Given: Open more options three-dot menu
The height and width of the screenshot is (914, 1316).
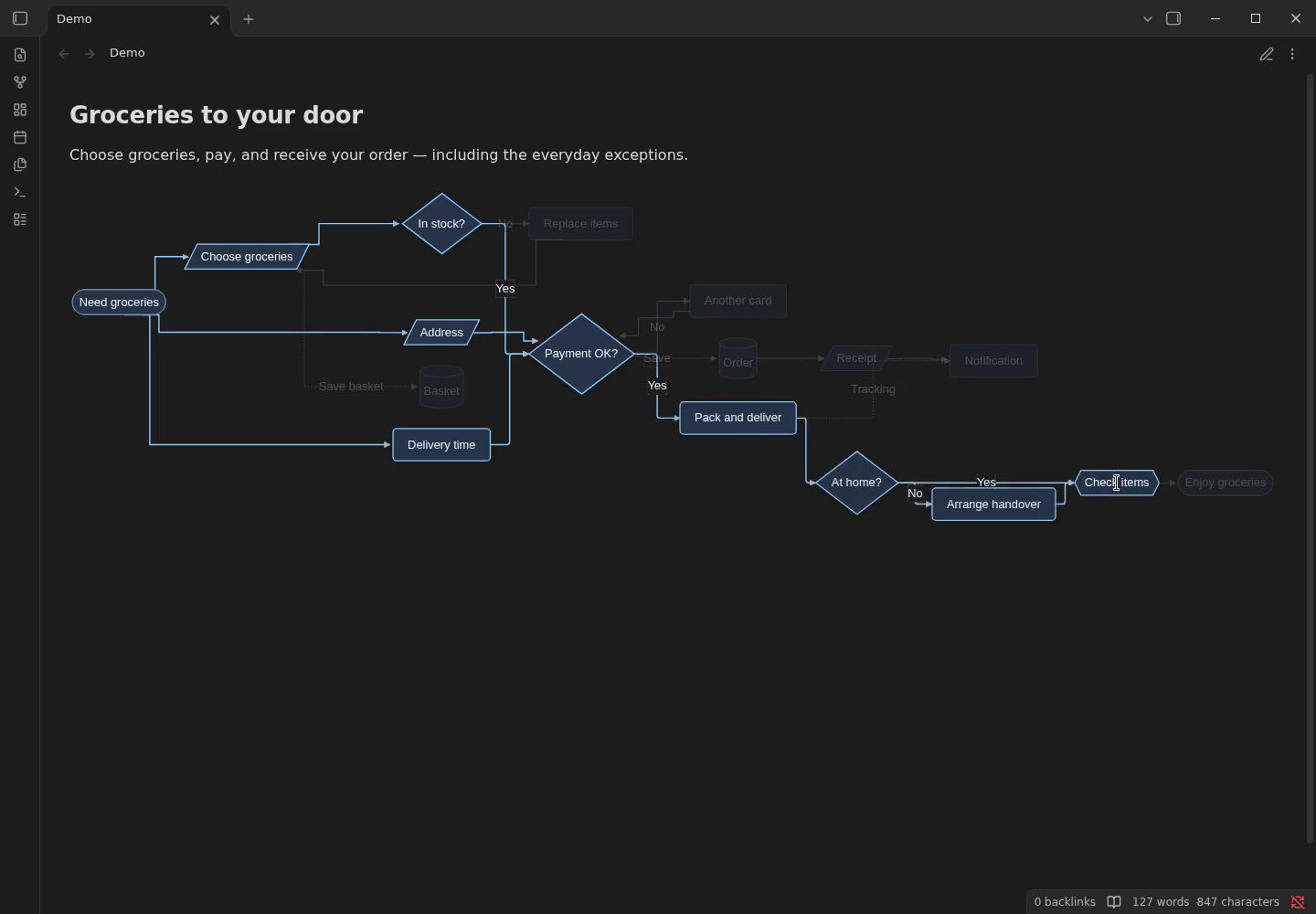Looking at the screenshot, I should coord(1292,55).
